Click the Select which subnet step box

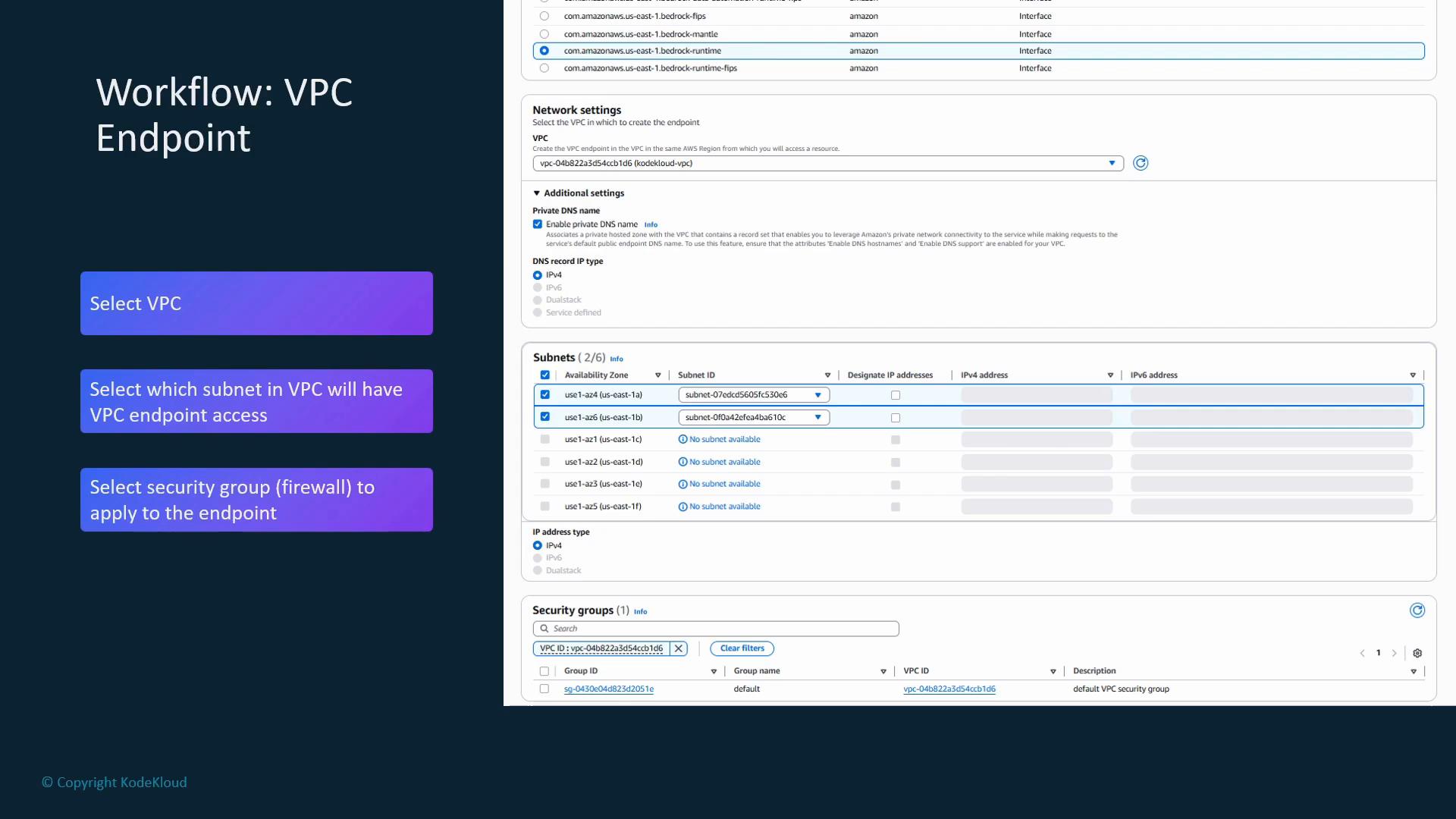pyautogui.click(x=256, y=401)
